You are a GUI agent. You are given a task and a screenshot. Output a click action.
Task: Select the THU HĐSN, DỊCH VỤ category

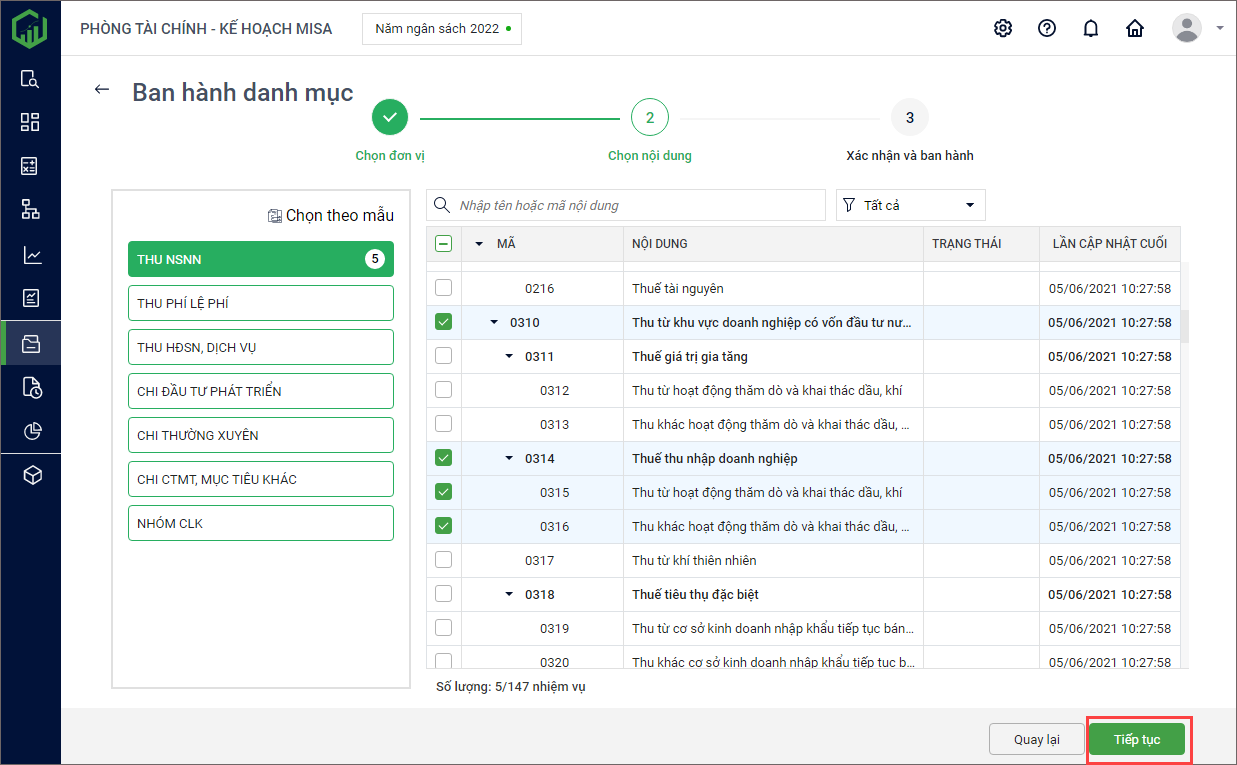tap(261, 347)
